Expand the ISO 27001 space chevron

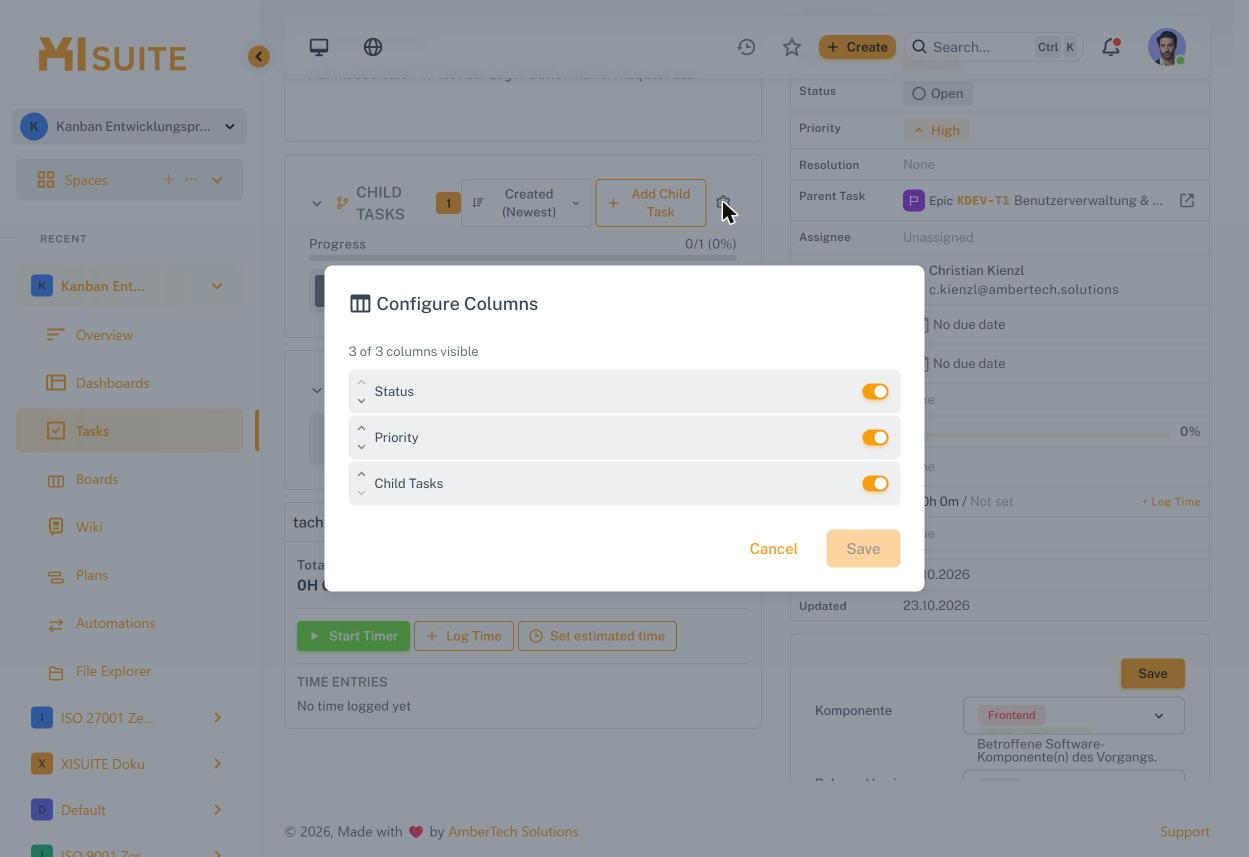point(217,718)
